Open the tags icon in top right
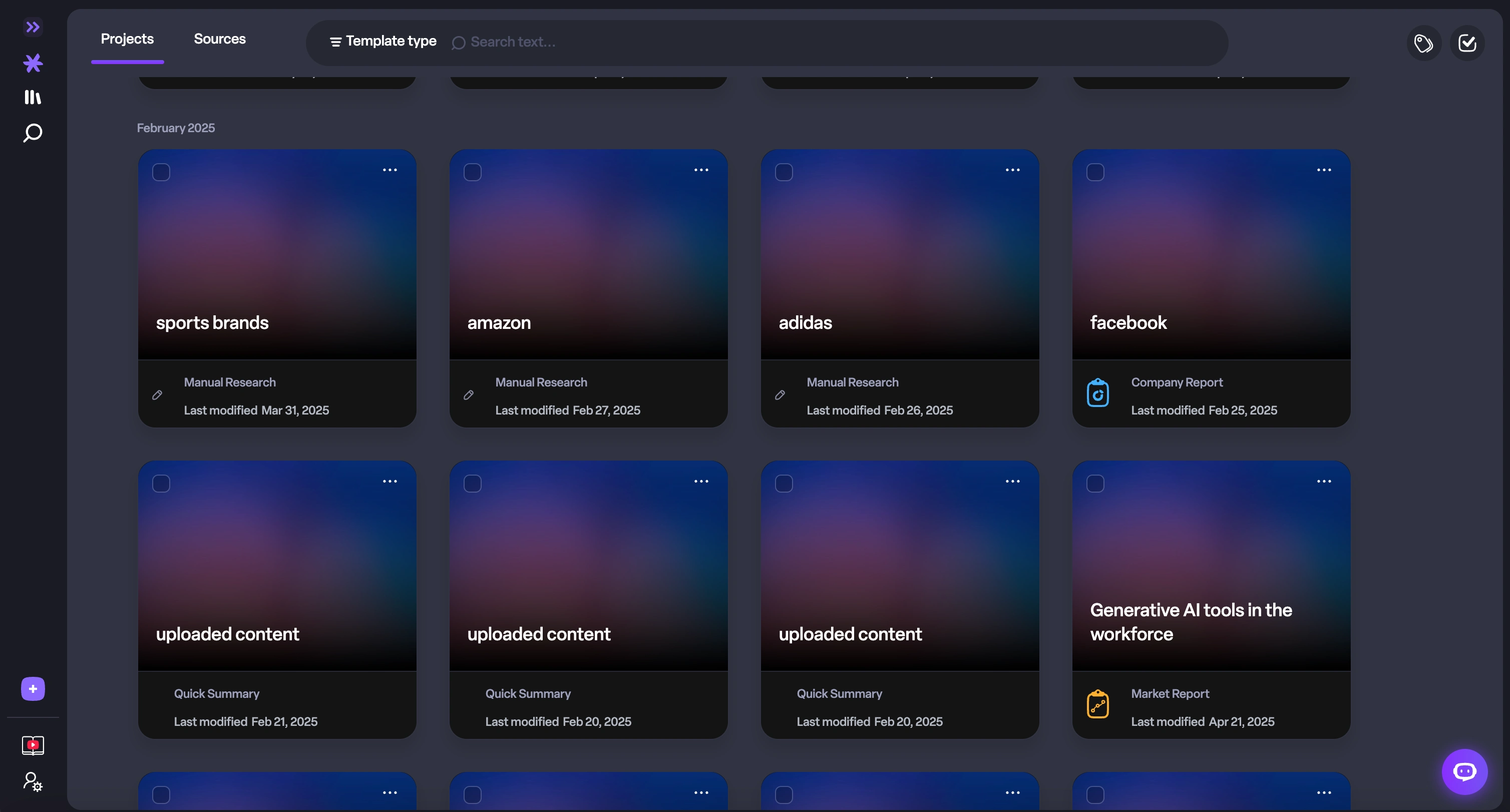The height and width of the screenshot is (812, 1510). click(1424, 43)
